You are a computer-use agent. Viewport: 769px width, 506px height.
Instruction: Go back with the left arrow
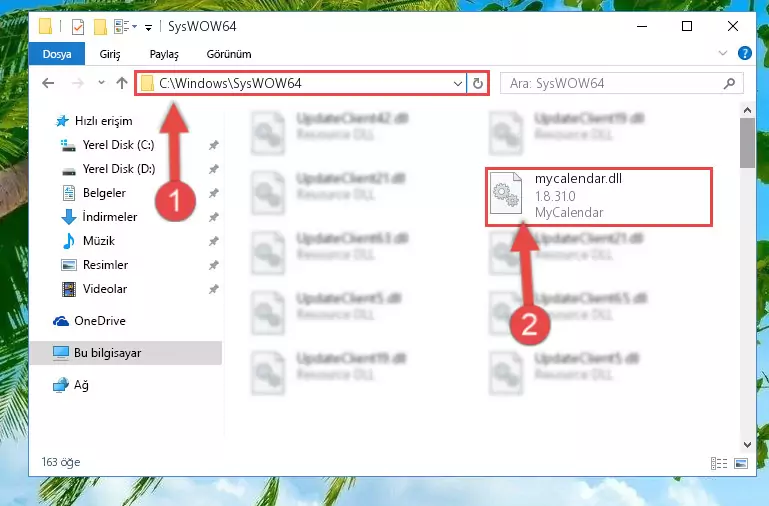[48, 83]
